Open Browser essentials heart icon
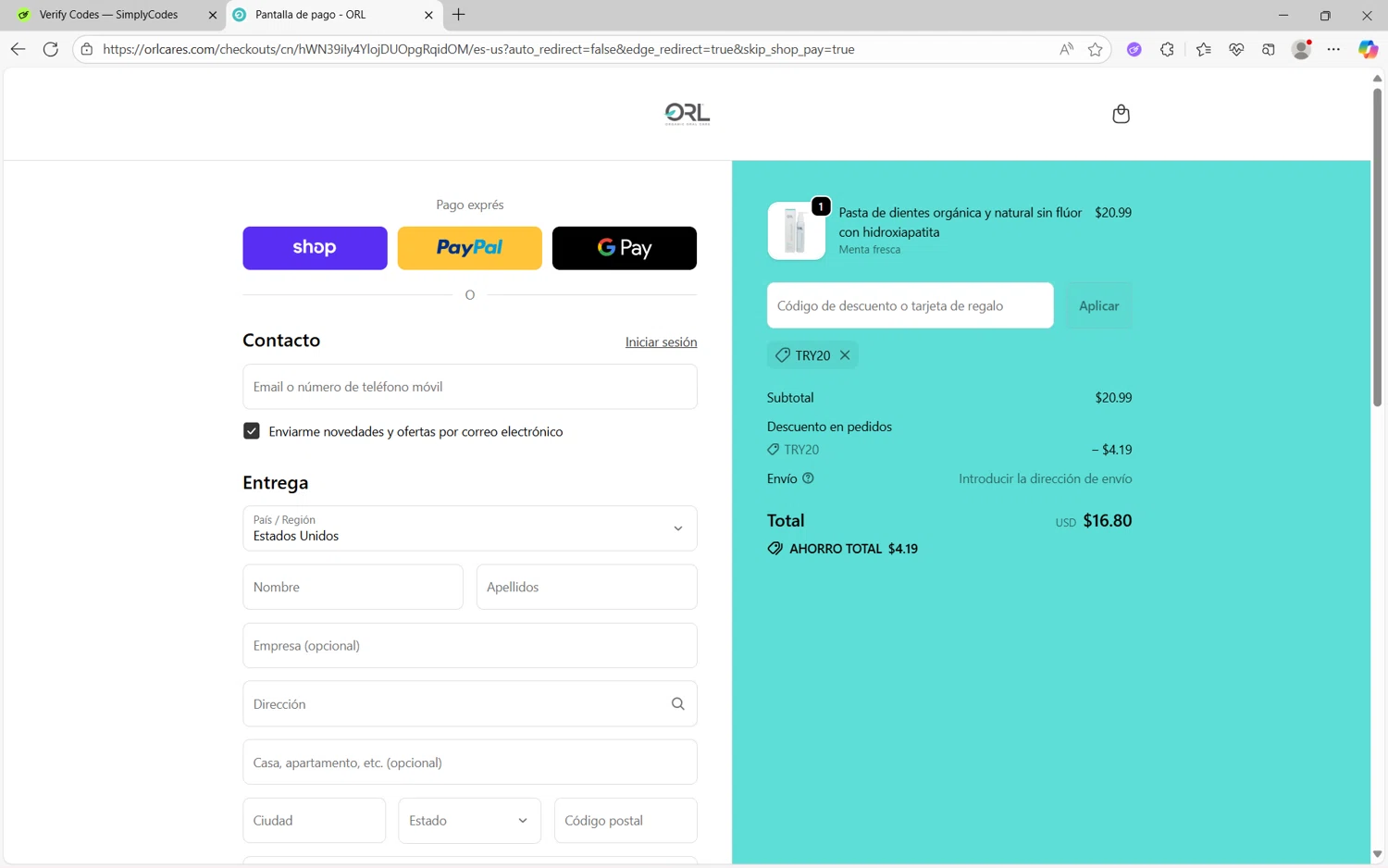Image resolution: width=1388 pixels, height=868 pixels. [x=1236, y=49]
